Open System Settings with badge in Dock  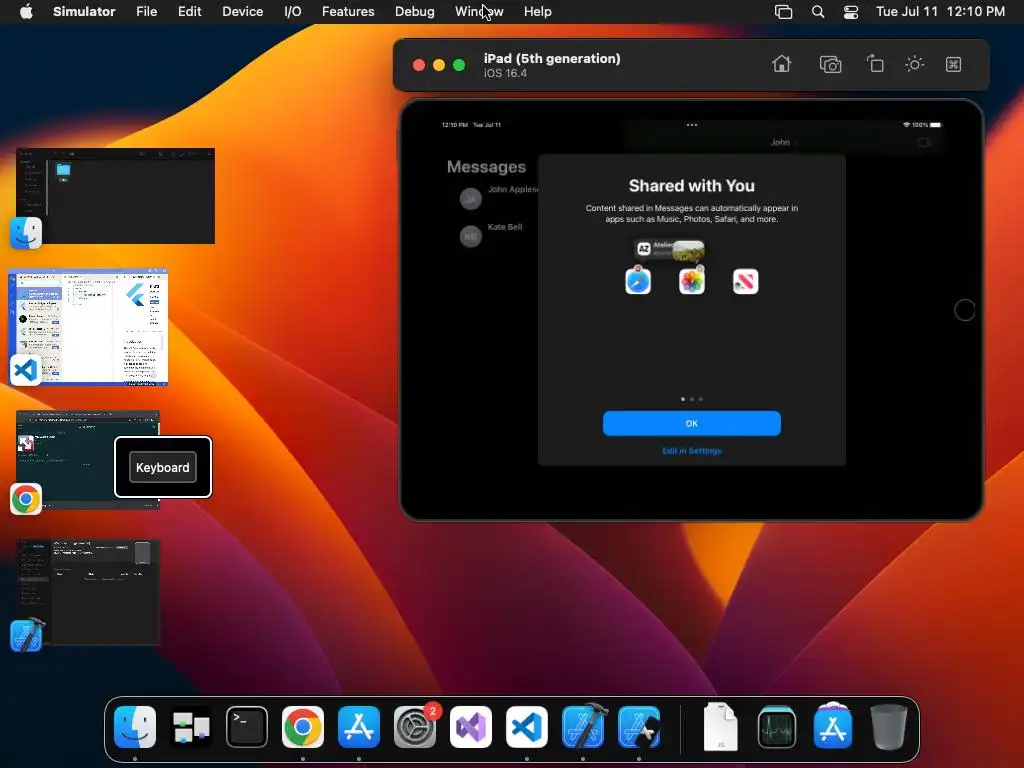(415, 727)
